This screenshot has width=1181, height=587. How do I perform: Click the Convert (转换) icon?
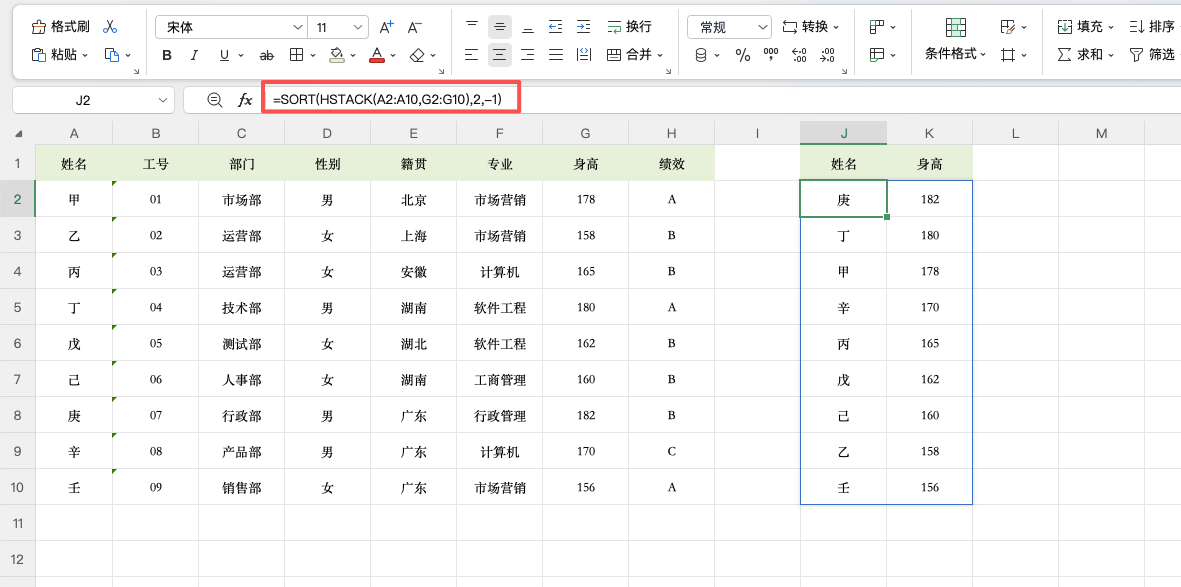(x=789, y=27)
